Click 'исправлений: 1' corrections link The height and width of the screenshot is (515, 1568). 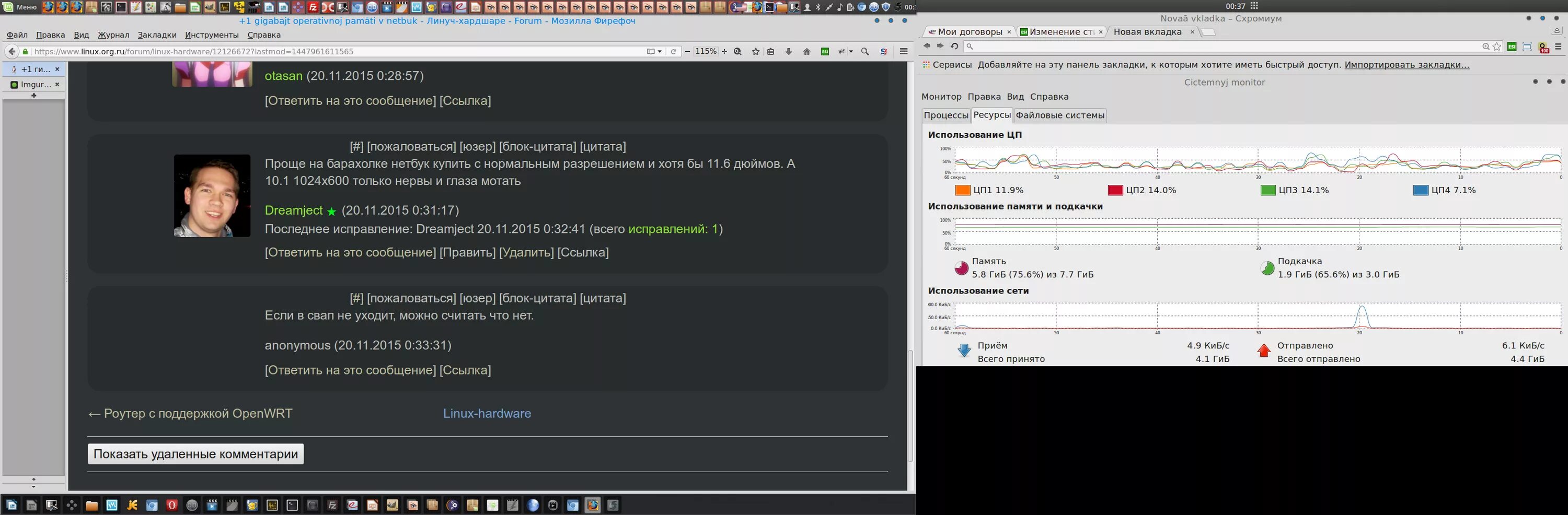coord(673,229)
